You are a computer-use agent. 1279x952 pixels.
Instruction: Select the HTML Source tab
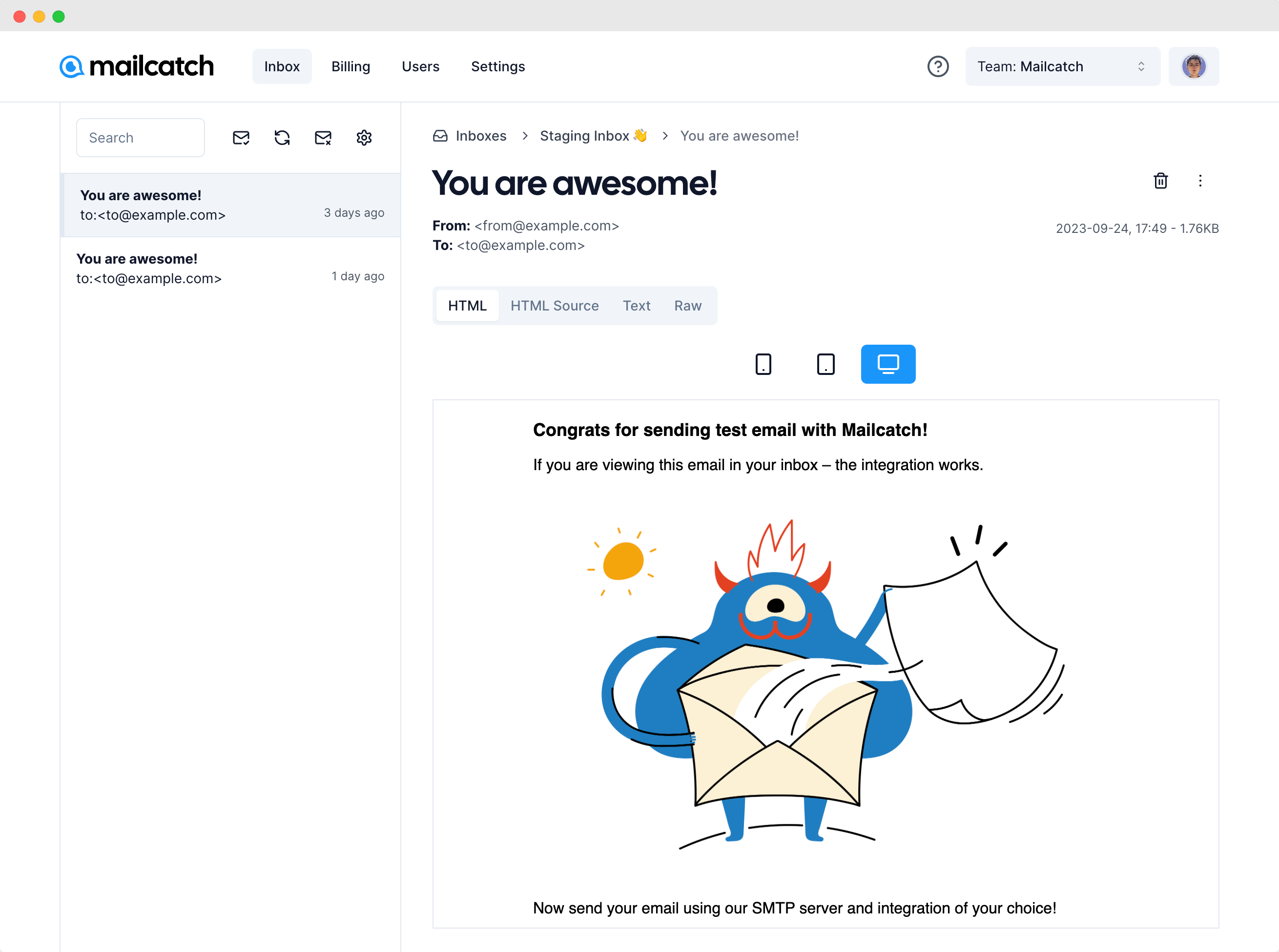pos(554,306)
